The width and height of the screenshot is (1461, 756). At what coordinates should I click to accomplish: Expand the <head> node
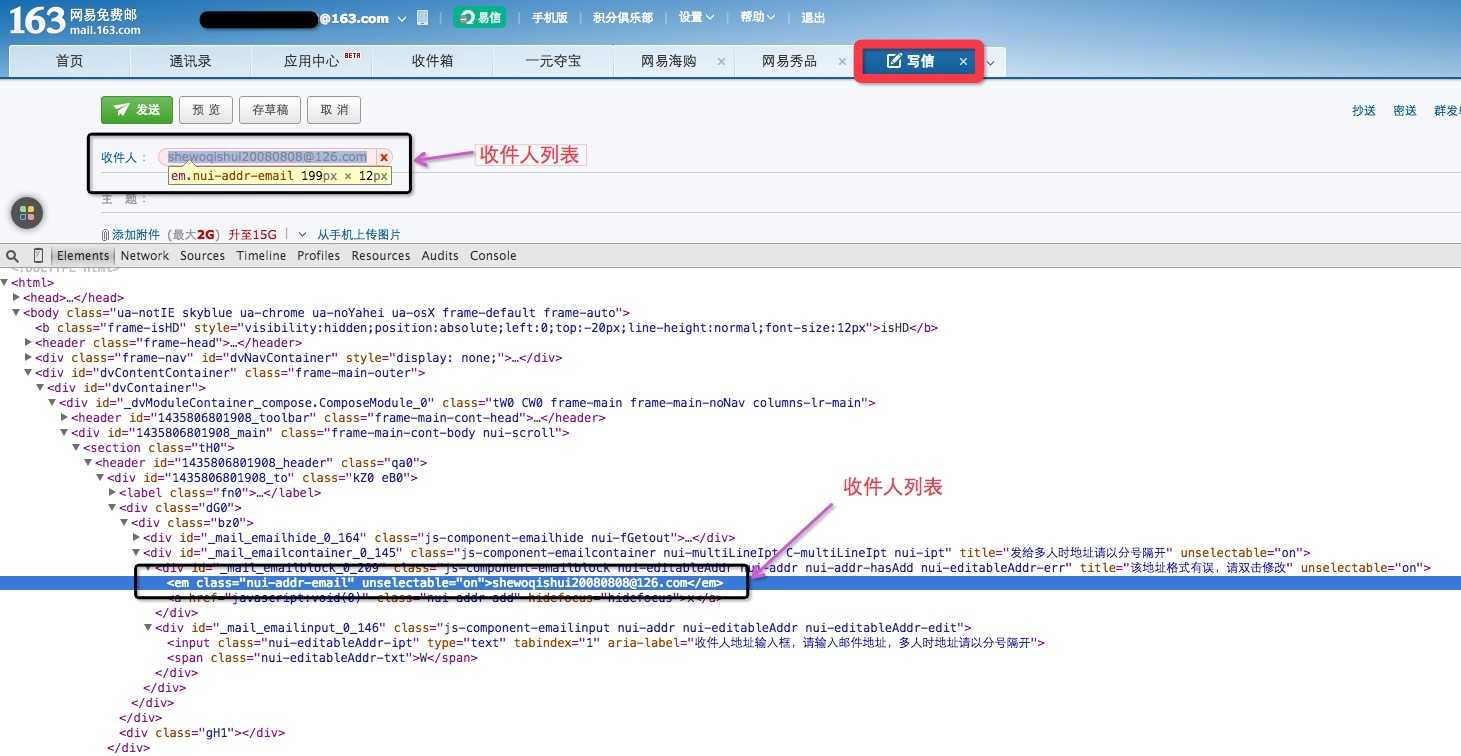16,298
